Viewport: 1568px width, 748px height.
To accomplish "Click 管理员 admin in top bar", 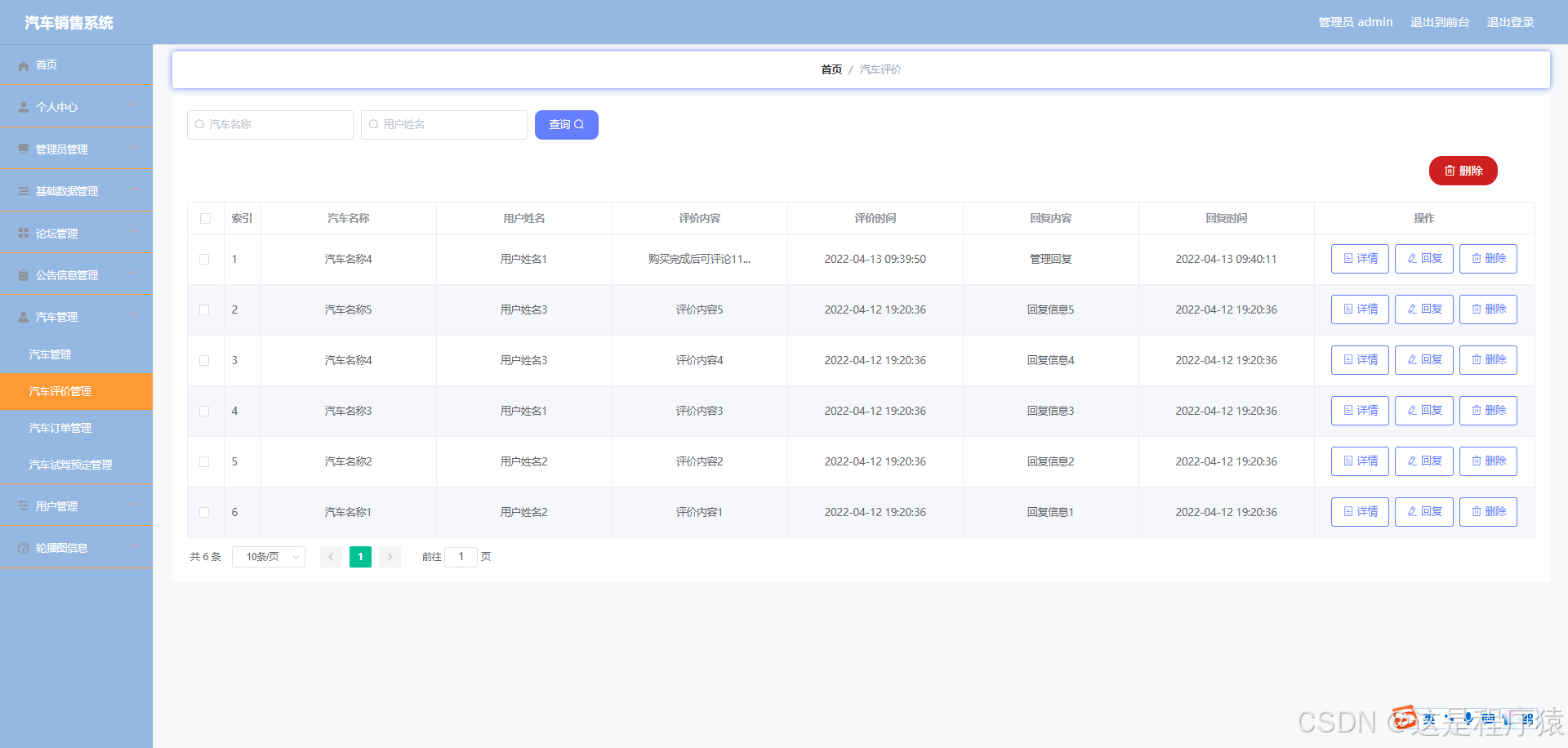I will pos(1356,22).
